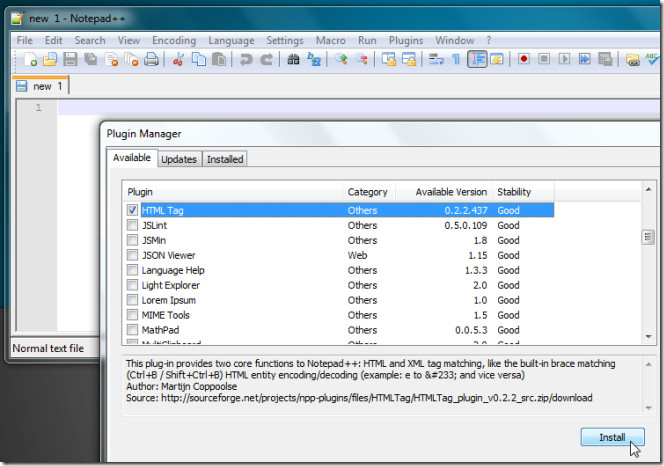
Task: Click the Close All documents icon
Action: coord(131,59)
